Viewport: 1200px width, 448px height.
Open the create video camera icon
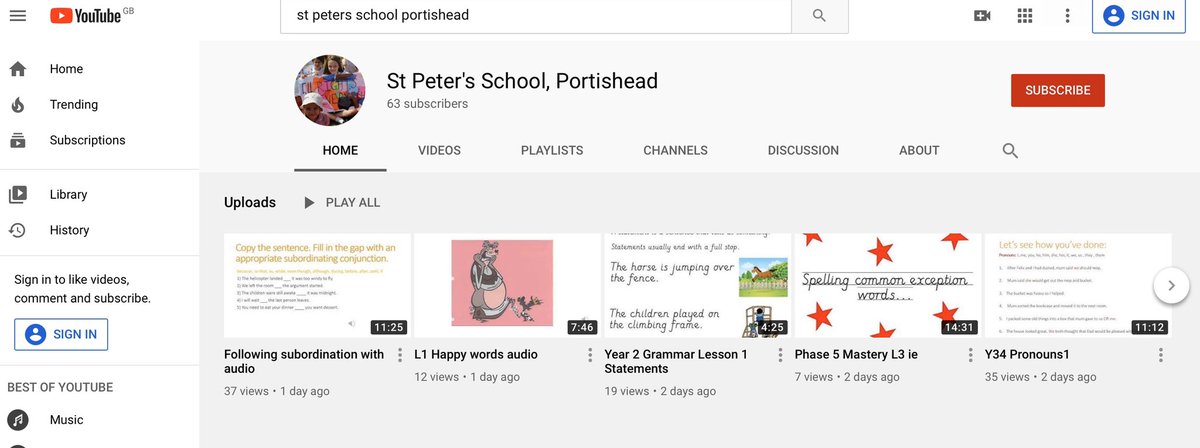(x=982, y=16)
